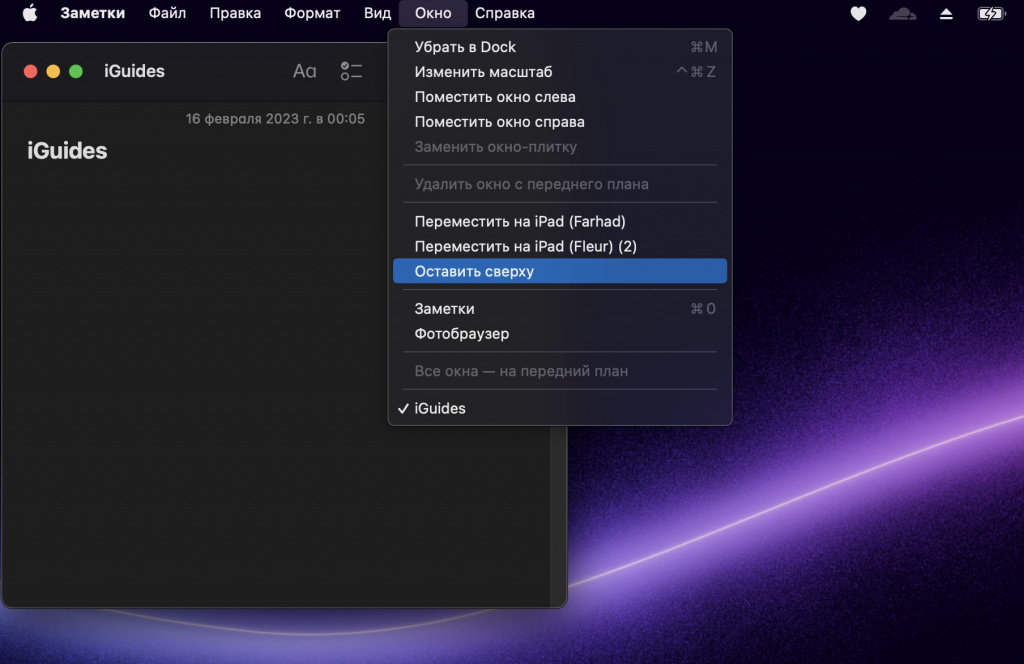Select the checked iGuides window entry
This screenshot has height=664, width=1024.
pos(440,408)
